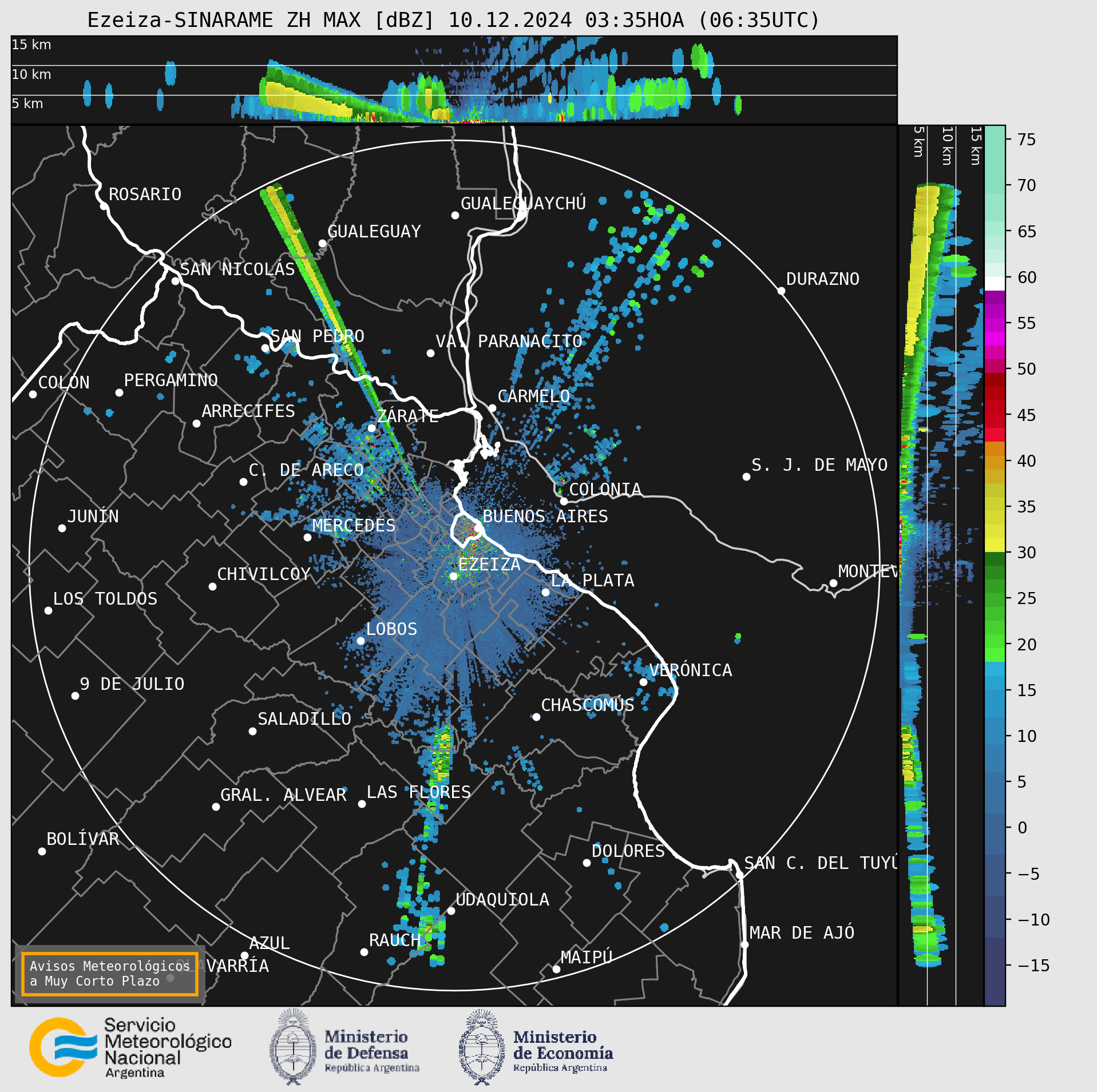The height and width of the screenshot is (1092, 1097).
Task: Click the S. J. DE MAYO label
Action: click(819, 465)
